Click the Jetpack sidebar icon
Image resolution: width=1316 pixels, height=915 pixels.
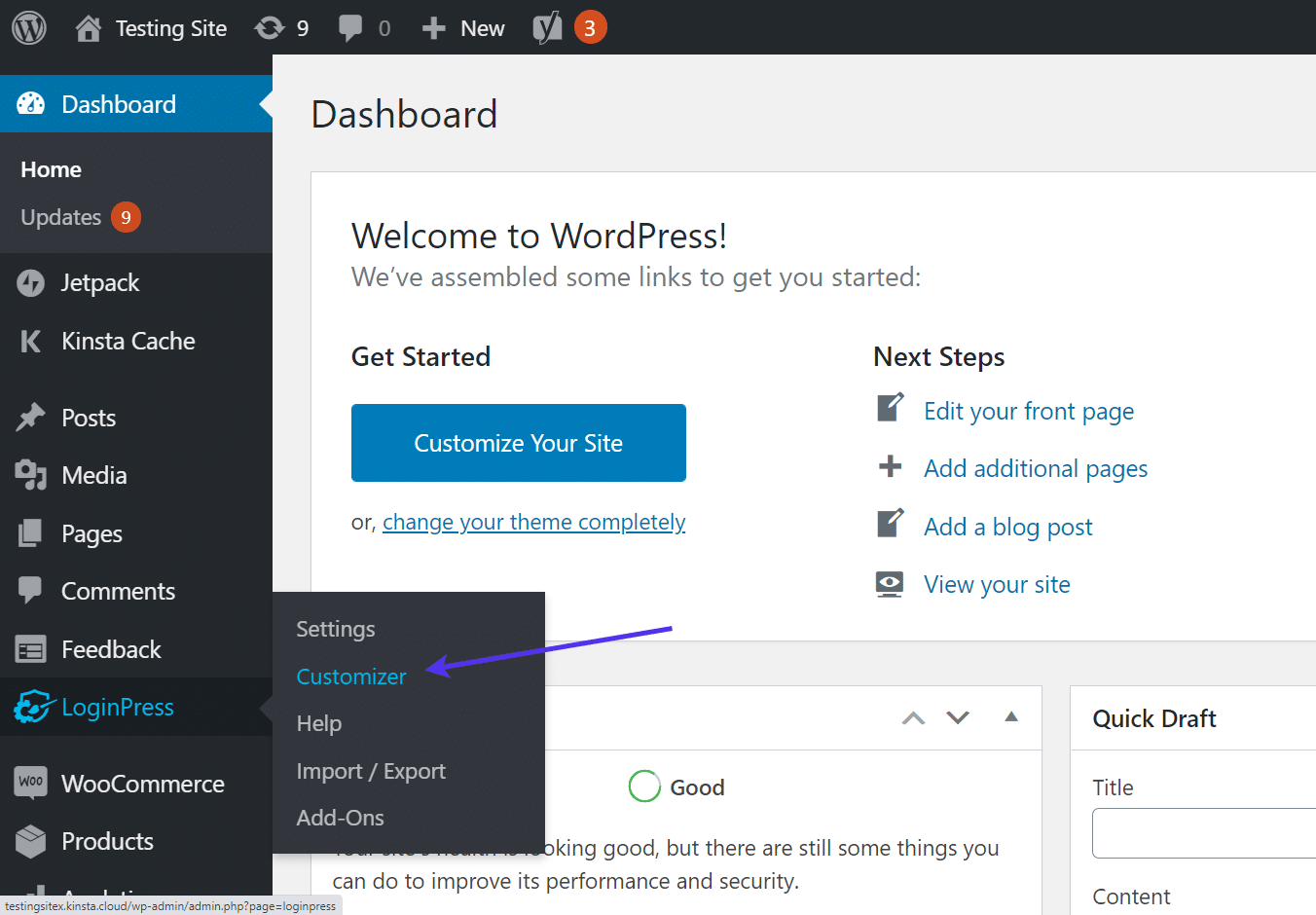pyautogui.click(x=30, y=283)
